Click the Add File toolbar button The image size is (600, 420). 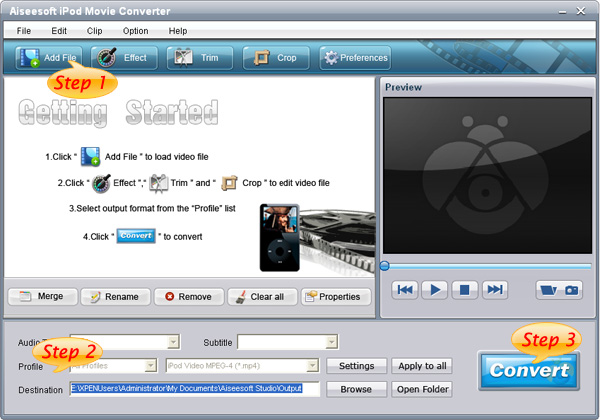[x=49, y=58]
